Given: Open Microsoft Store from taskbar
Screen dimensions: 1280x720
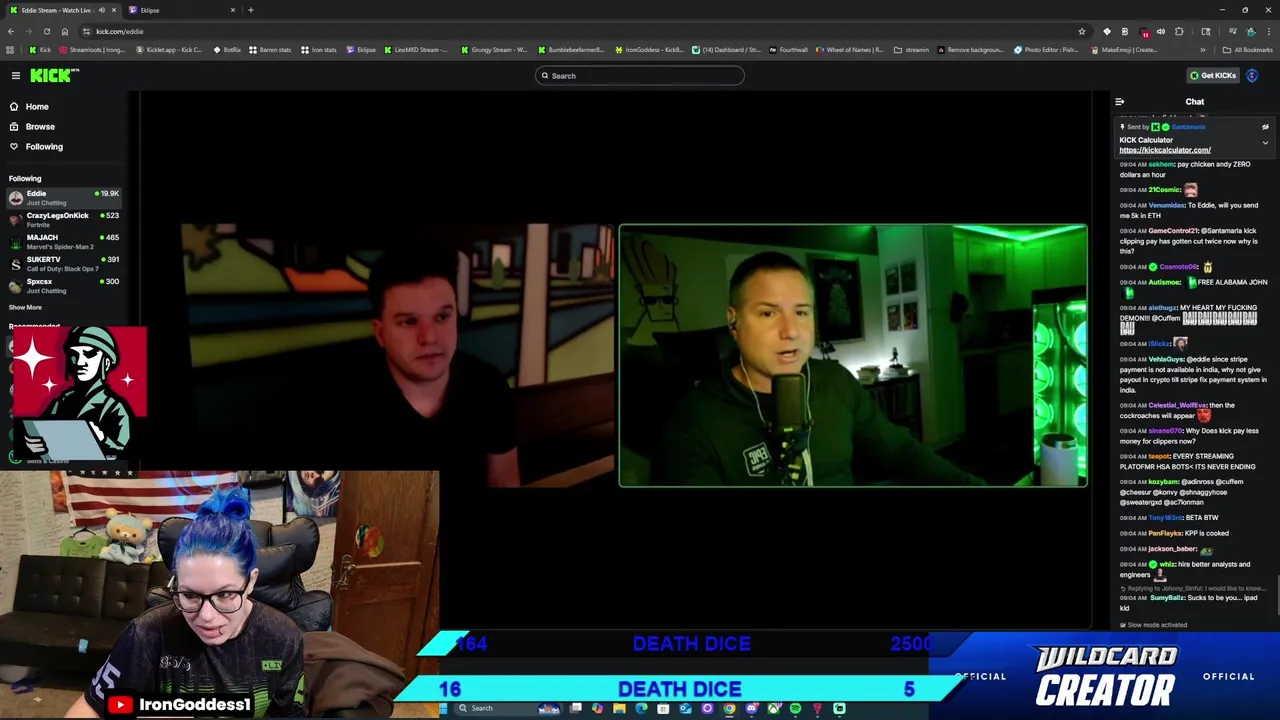Looking at the screenshot, I should pyautogui.click(x=663, y=708).
